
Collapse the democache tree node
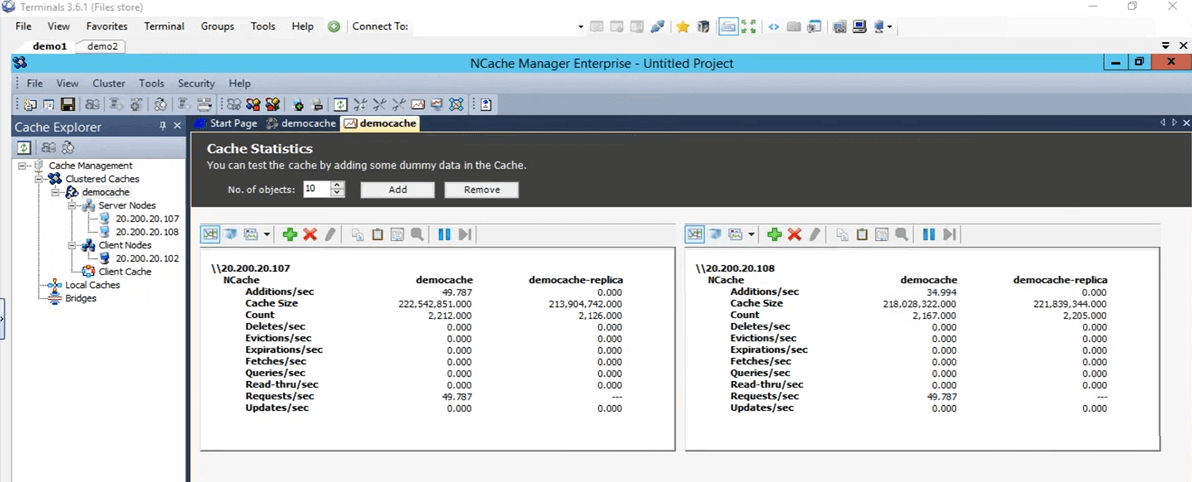point(55,192)
